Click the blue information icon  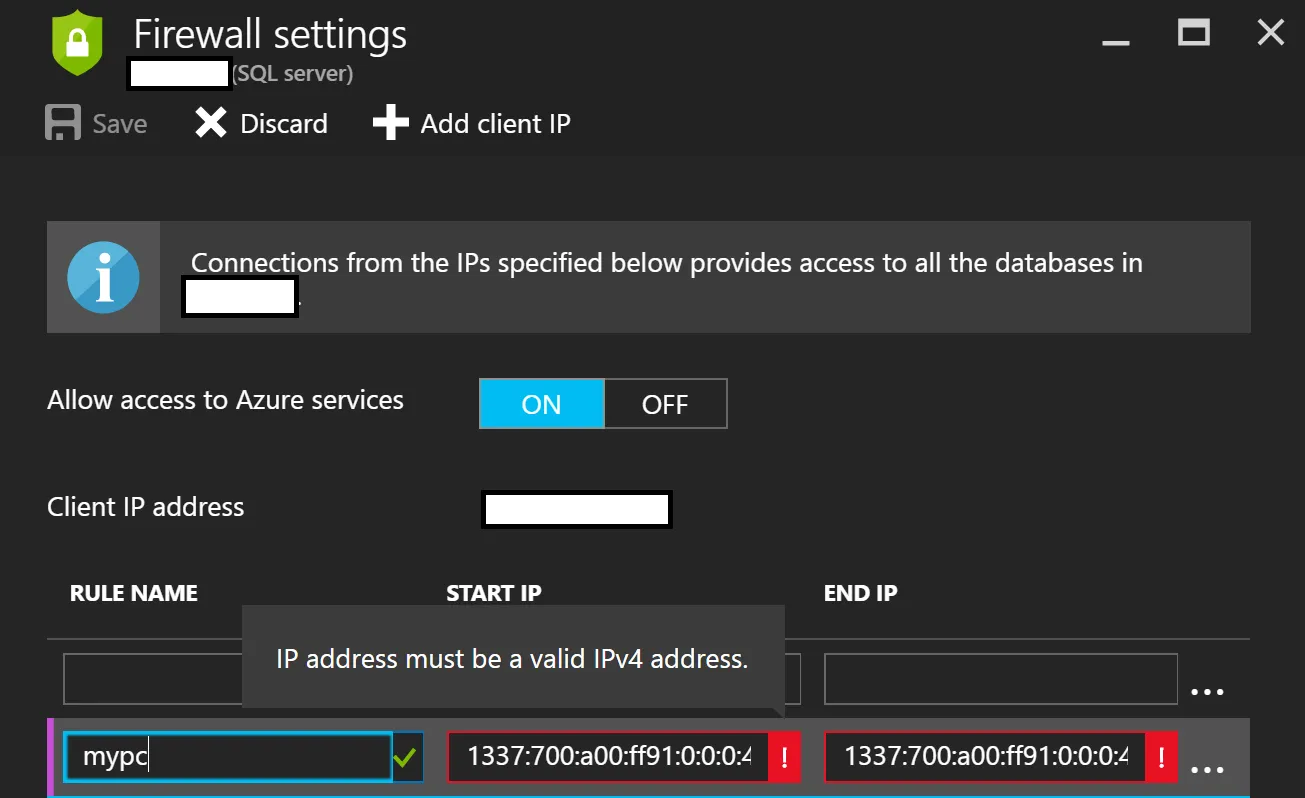point(103,277)
